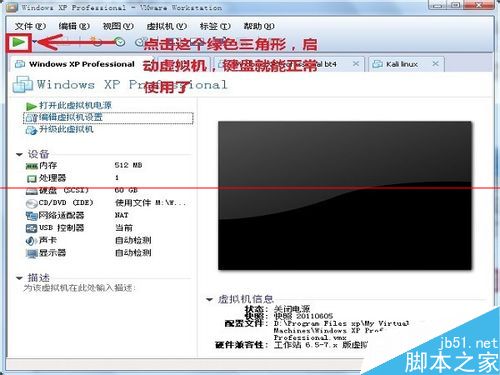Click the USB 控制器 icon
The width and height of the screenshot is (500, 375).
32,228
